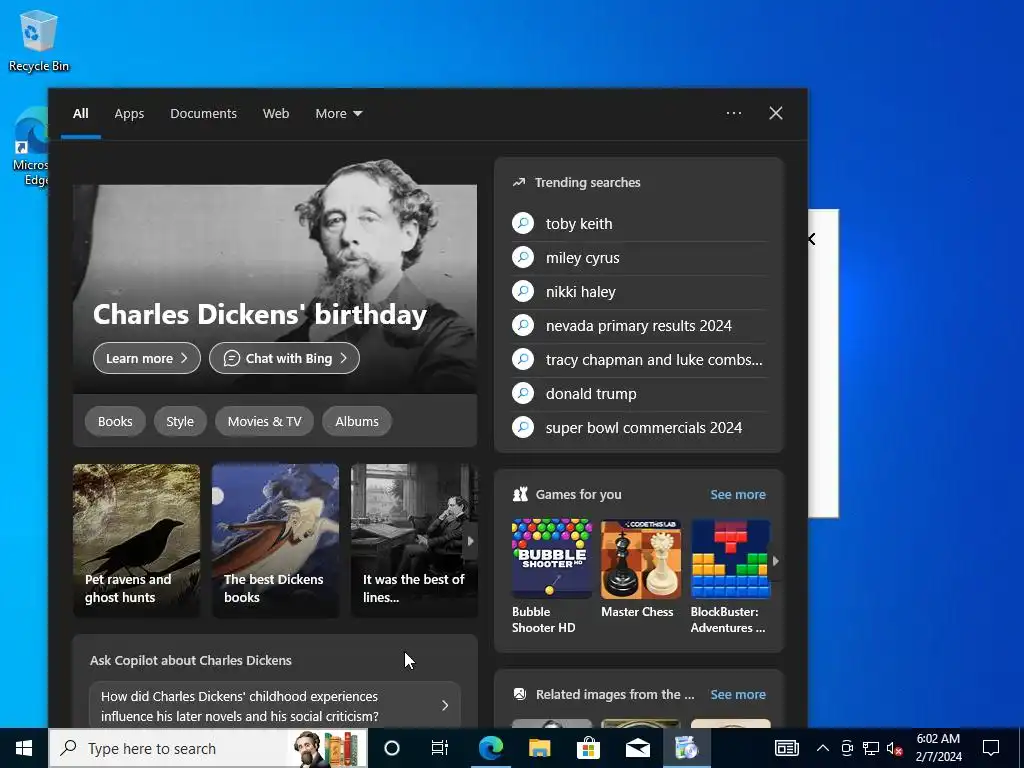
Task: Select the Albums chip
Action: point(357,421)
